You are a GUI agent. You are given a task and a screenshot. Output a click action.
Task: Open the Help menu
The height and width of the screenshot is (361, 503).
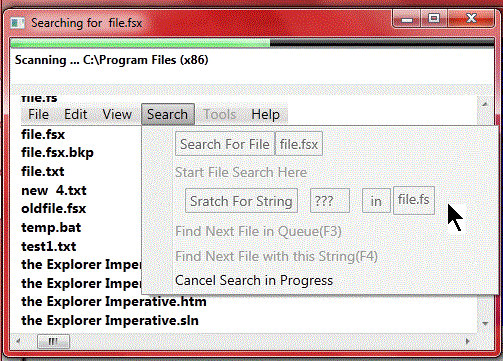click(x=265, y=115)
